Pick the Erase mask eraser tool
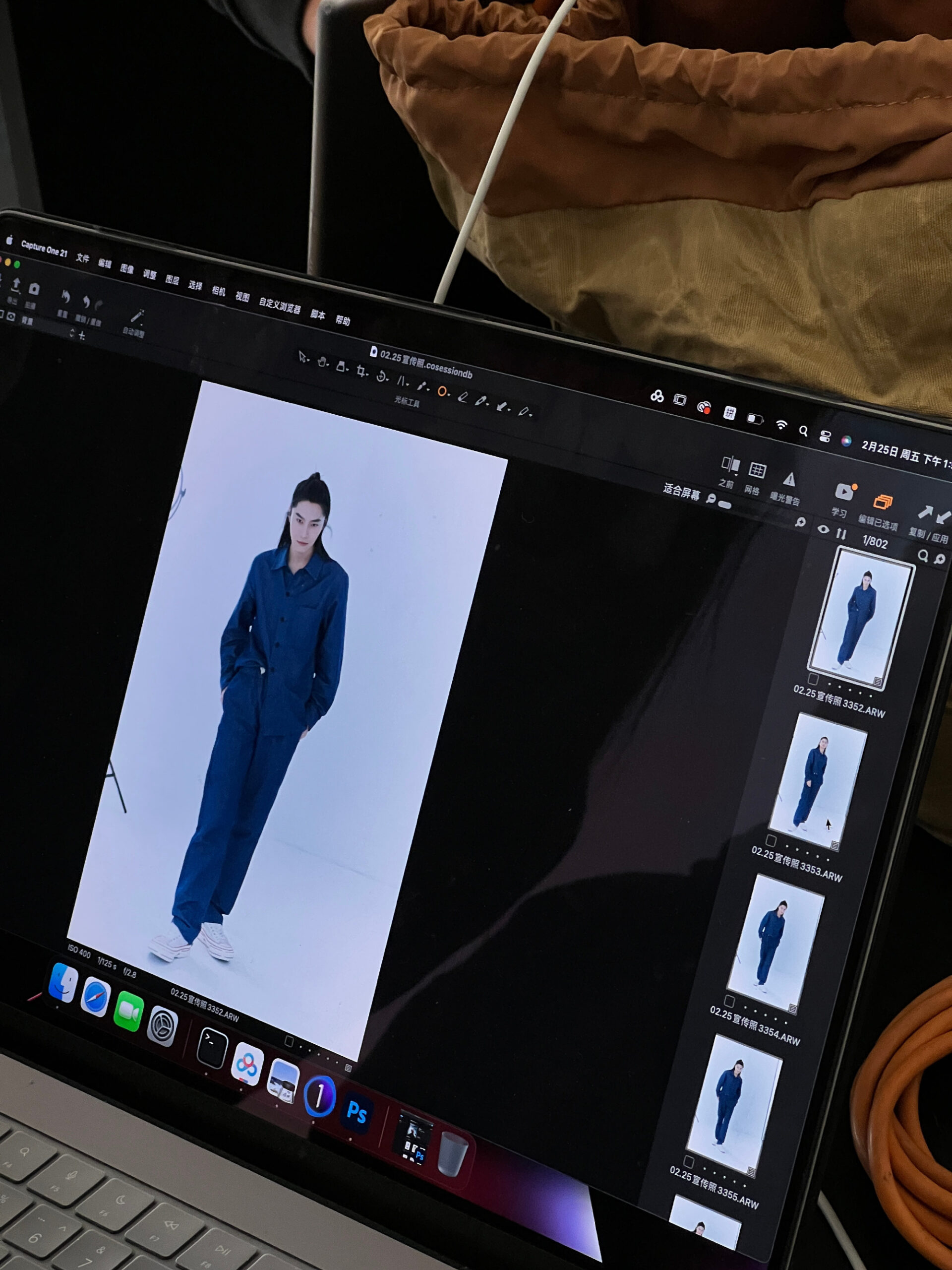The width and height of the screenshot is (952, 1270). [463, 397]
